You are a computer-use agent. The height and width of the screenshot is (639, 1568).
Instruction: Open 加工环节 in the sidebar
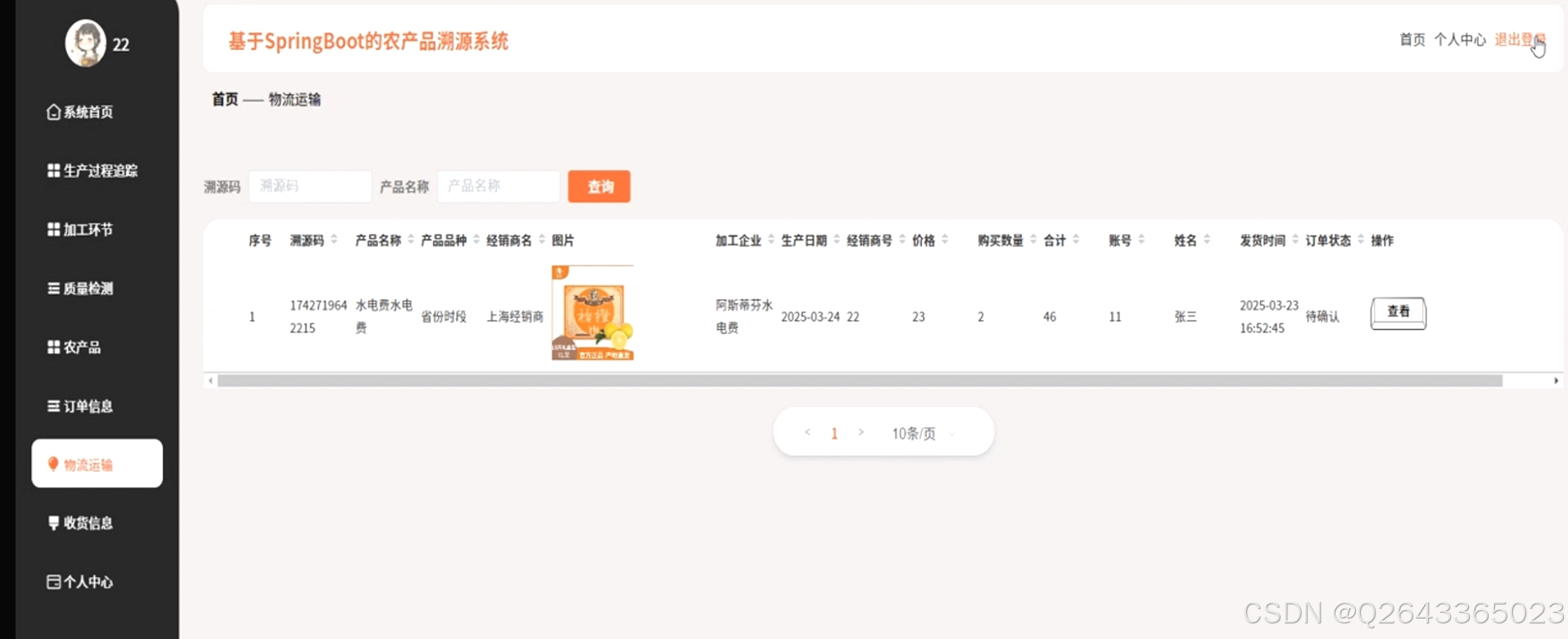point(80,229)
